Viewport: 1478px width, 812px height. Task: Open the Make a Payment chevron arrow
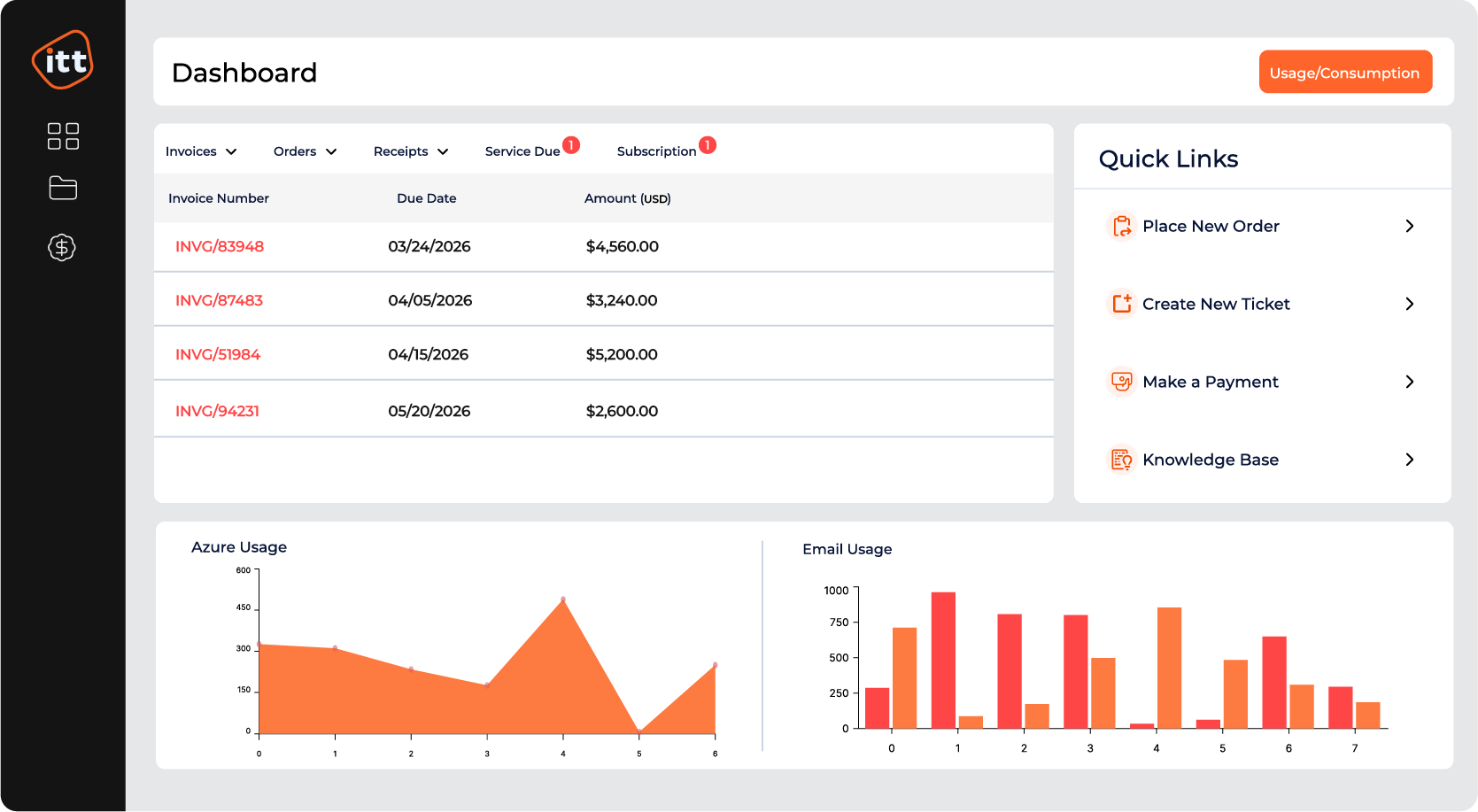(1410, 382)
